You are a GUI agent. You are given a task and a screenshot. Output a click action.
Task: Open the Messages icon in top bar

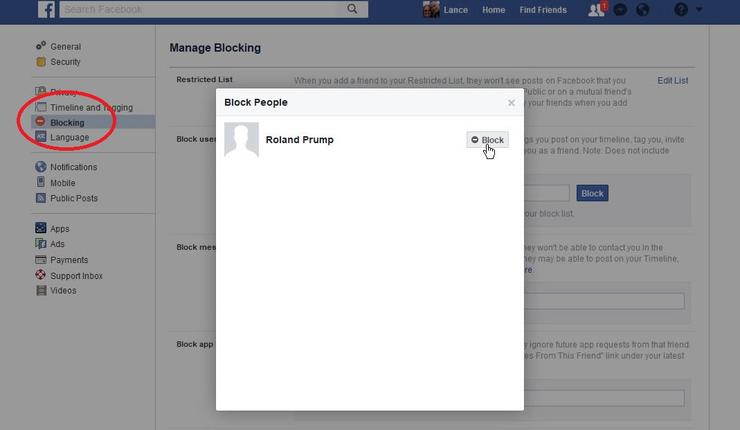[x=620, y=9]
